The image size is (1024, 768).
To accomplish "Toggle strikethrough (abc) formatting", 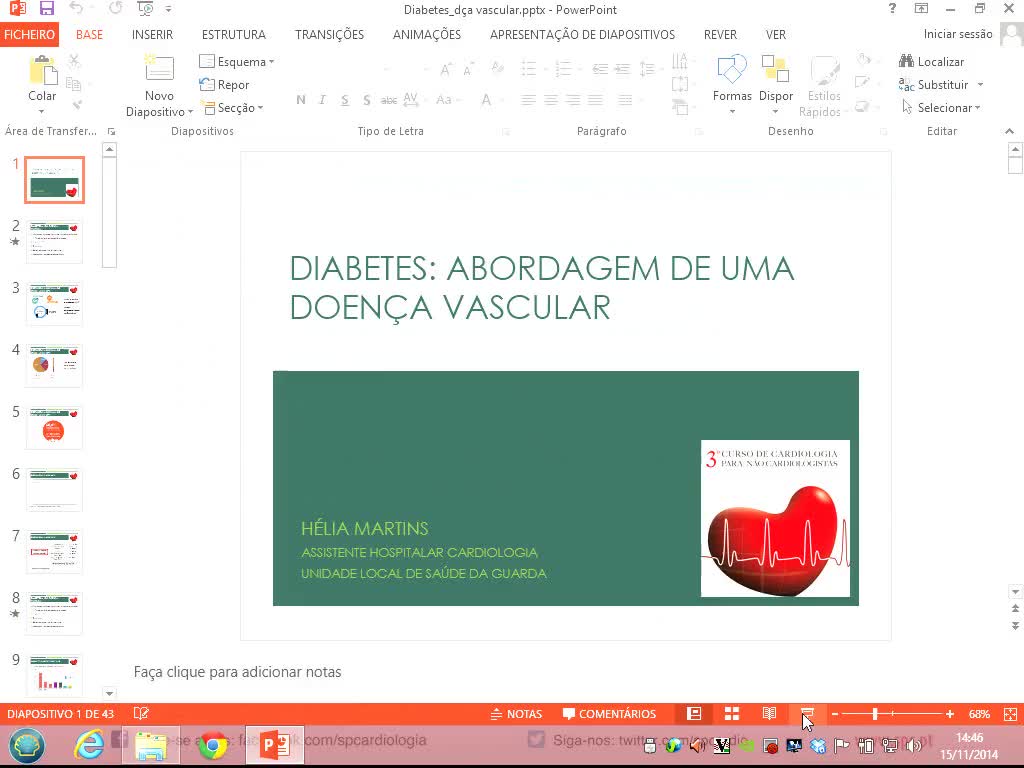I will click(389, 100).
